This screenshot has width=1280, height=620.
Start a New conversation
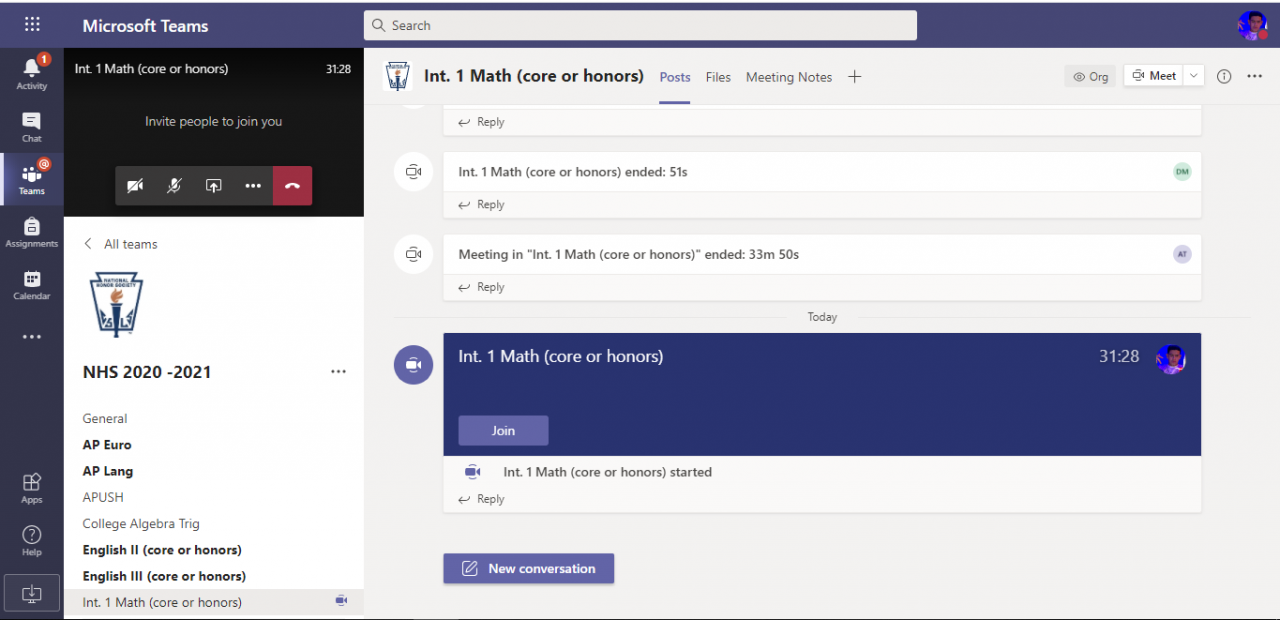[529, 568]
